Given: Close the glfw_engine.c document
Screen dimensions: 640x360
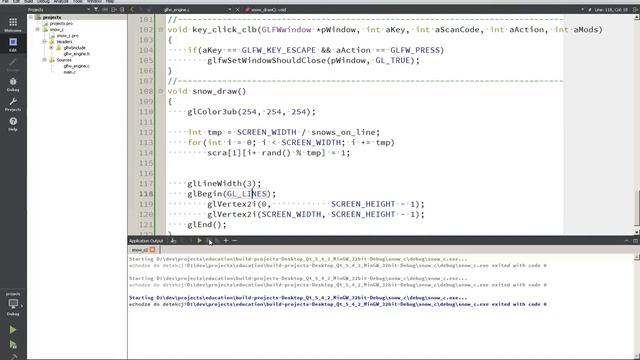Looking at the screenshot, I should coord(238,9).
